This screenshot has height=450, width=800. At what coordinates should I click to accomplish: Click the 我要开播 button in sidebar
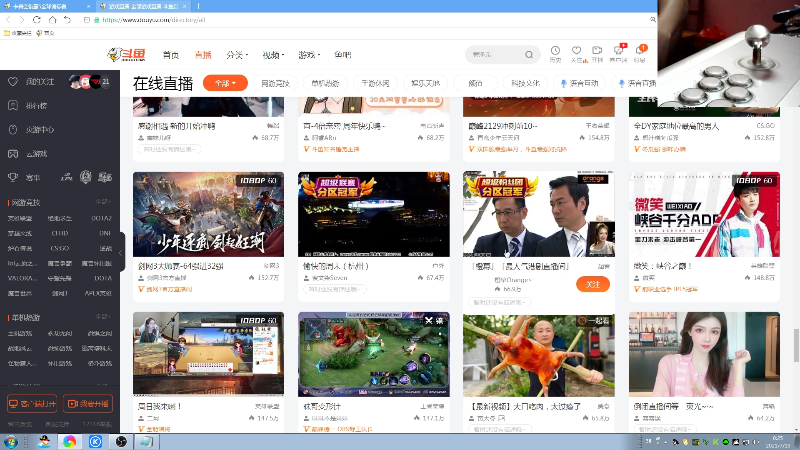tap(88, 404)
